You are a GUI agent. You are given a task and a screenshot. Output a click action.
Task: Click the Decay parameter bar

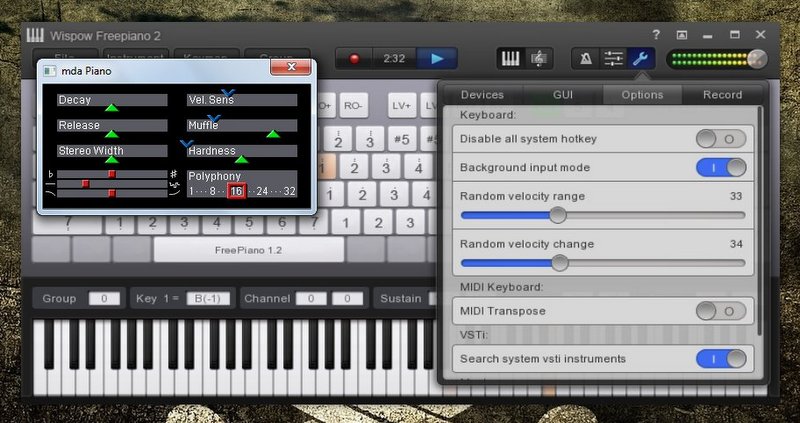pyautogui.click(x=112, y=100)
